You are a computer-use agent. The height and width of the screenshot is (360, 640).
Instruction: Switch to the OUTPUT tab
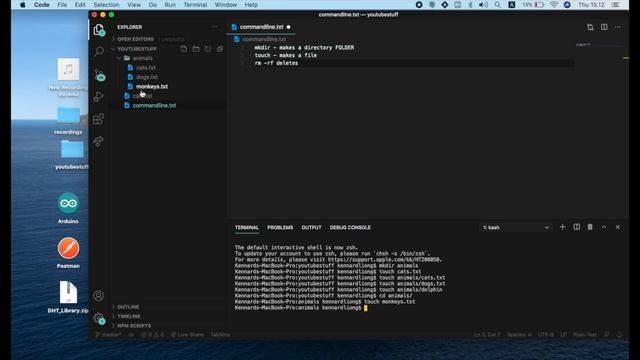pos(311,227)
